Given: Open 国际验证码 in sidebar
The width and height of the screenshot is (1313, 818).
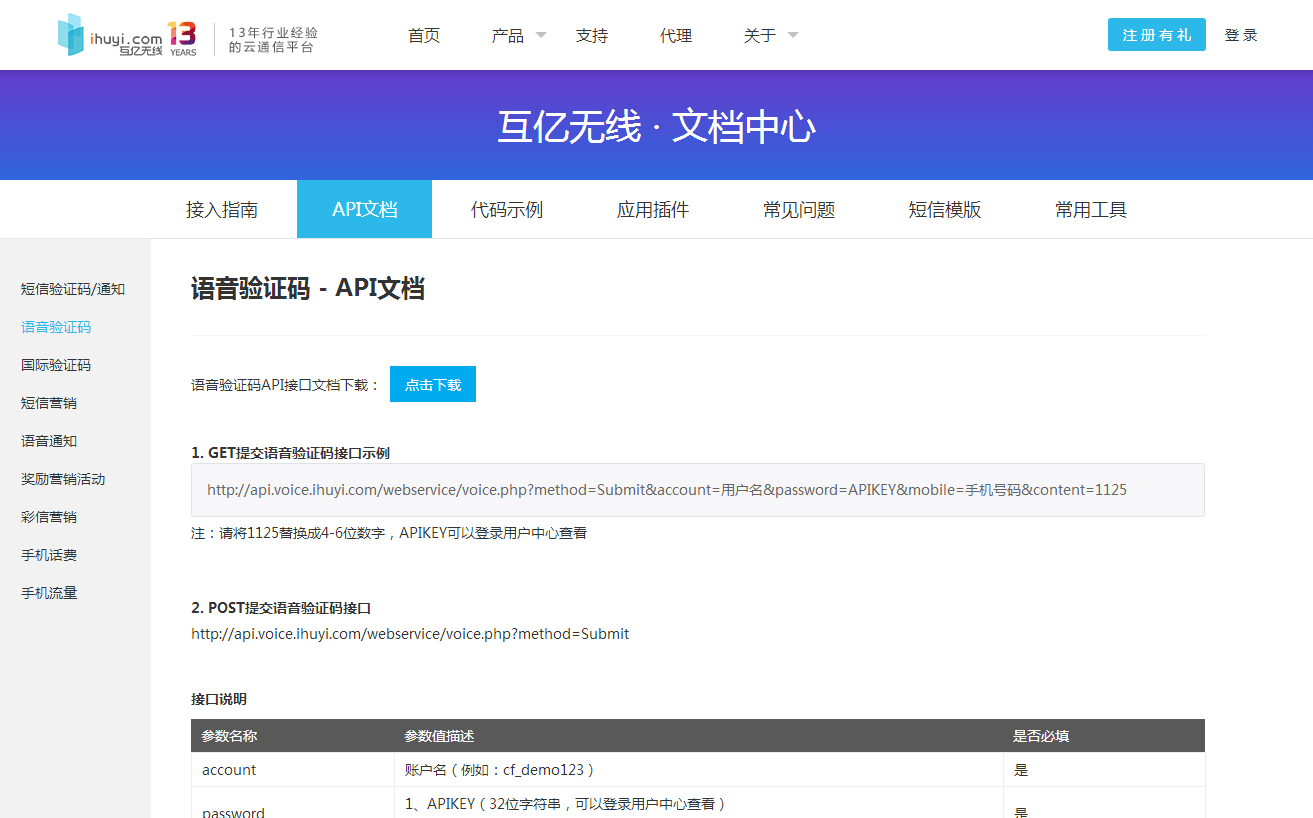Looking at the screenshot, I should coord(56,365).
